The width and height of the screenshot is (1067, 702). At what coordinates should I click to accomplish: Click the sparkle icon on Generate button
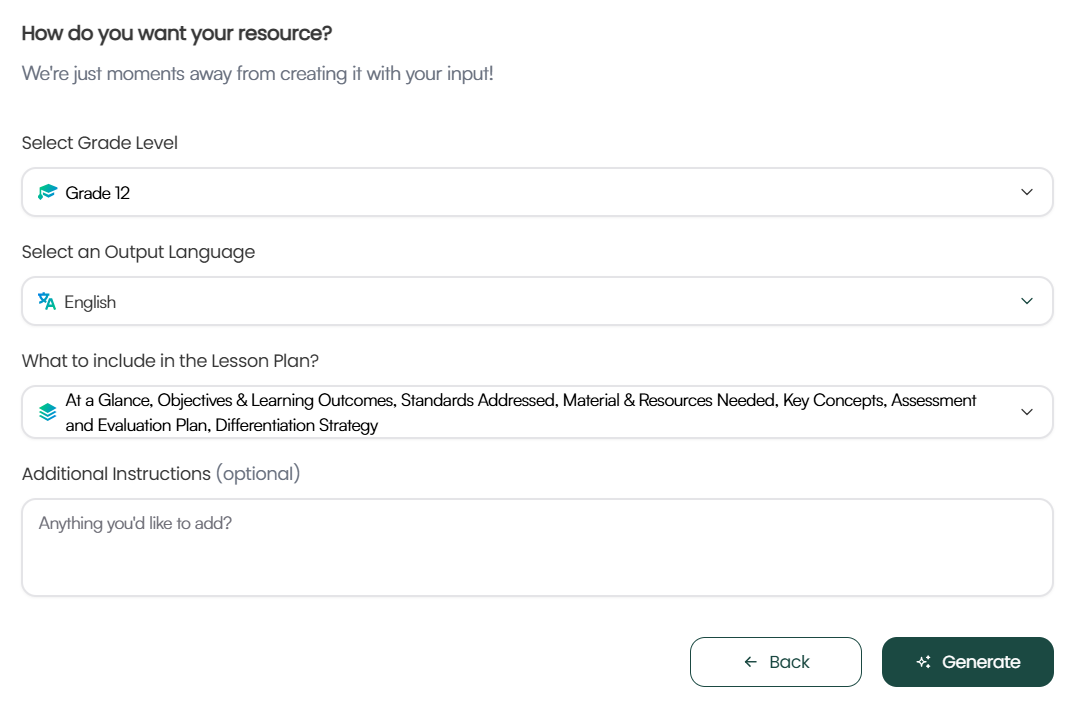pyautogui.click(x=924, y=662)
